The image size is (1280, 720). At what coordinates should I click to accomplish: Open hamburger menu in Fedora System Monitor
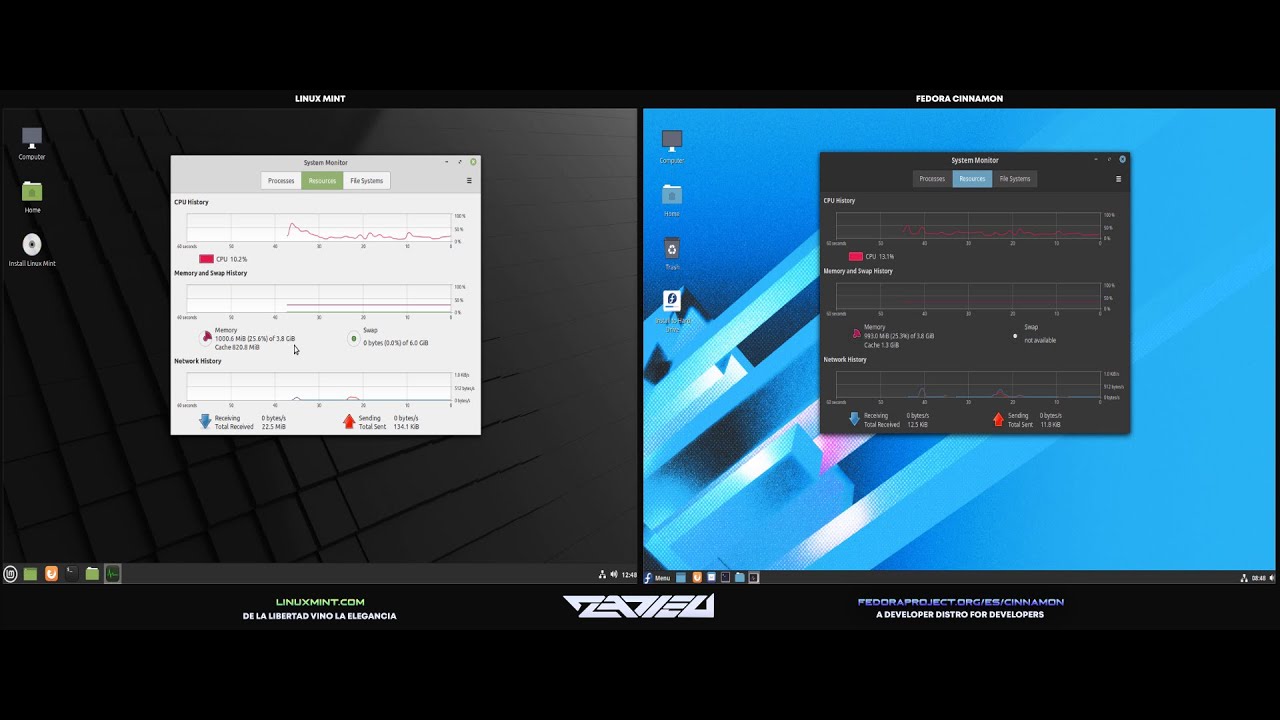pyautogui.click(x=1118, y=179)
